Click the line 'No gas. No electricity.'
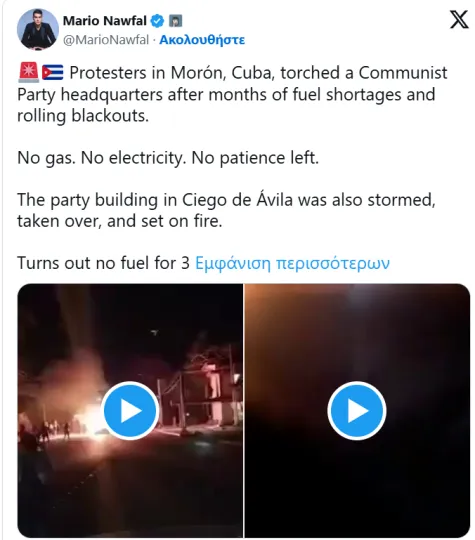Screen dimensions: 475x540 [x=103, y=158]
